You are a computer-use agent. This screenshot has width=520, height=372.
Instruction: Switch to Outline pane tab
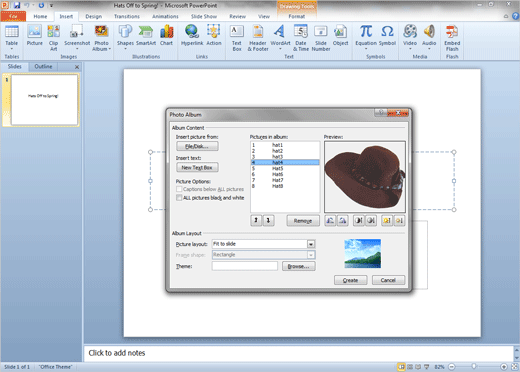[x=43, y=66]
